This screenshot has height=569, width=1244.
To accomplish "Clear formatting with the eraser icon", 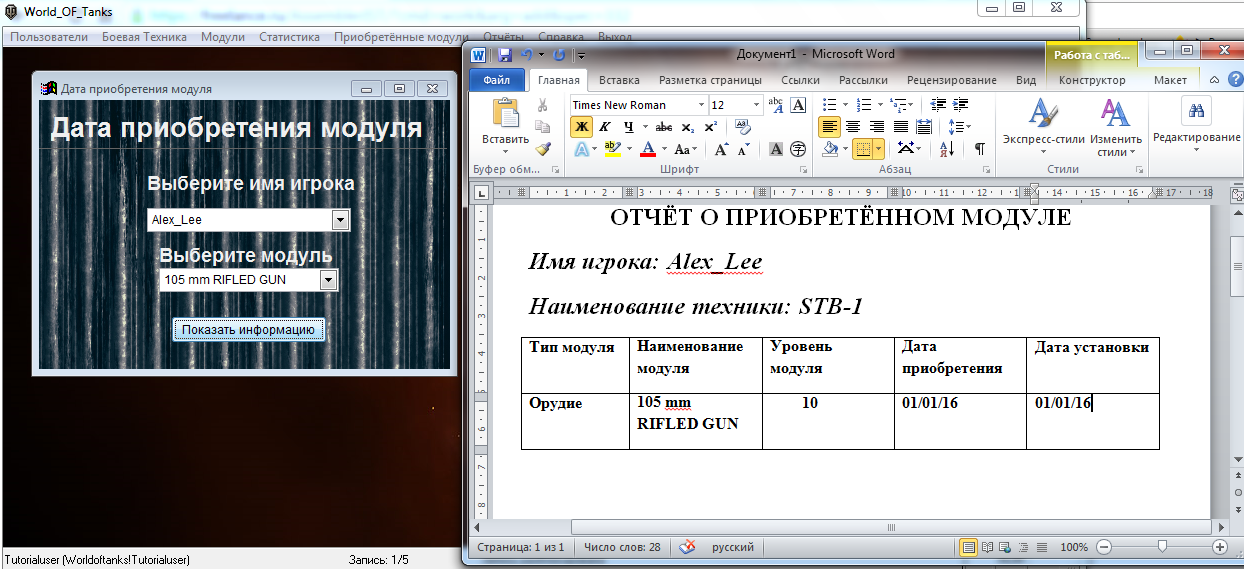I will coord(743,127).
